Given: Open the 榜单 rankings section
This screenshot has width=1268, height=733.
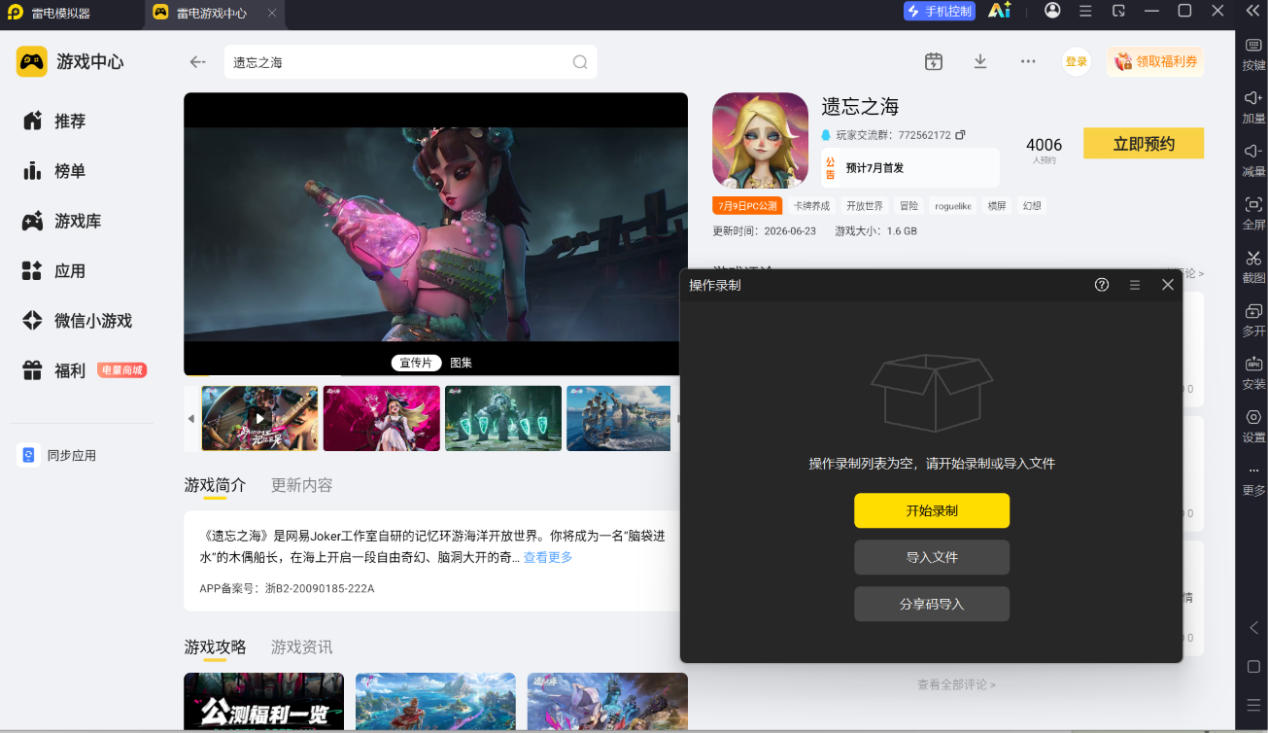Looking at the screenshot, I should (x=55, y=171).
